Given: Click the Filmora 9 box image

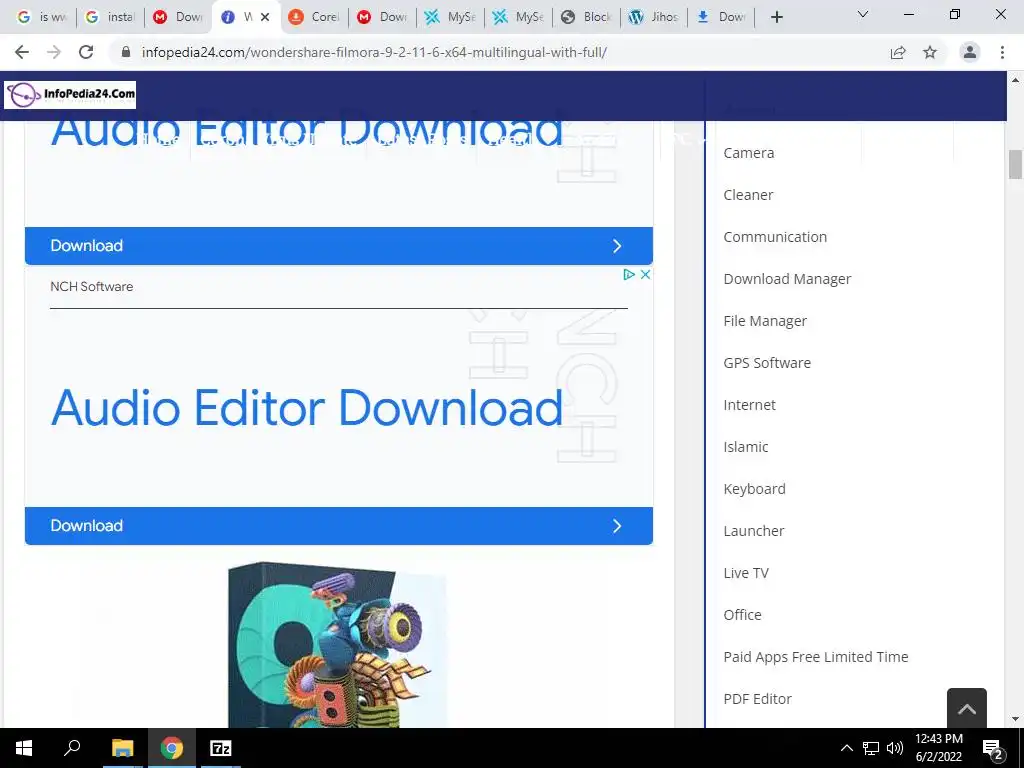Looking at the screenshot, I should [x=337, y=645].
